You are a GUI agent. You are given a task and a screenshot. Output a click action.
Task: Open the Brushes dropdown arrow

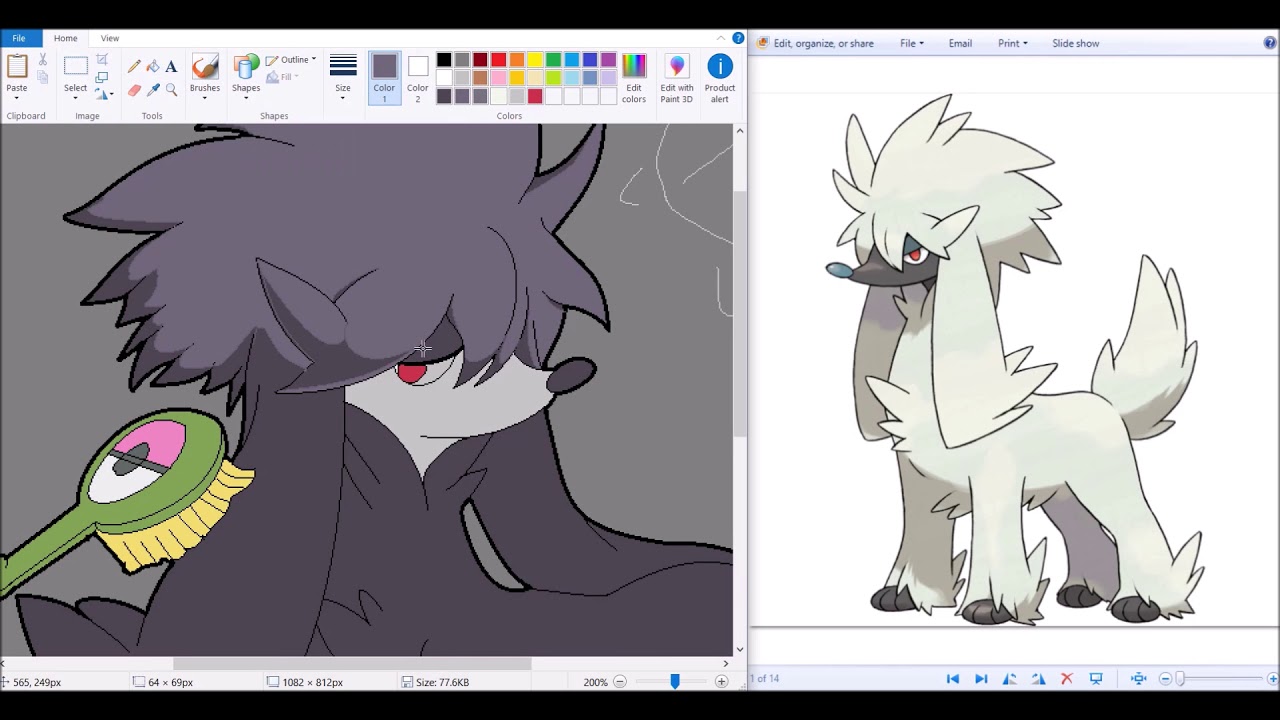coord(205,98)
